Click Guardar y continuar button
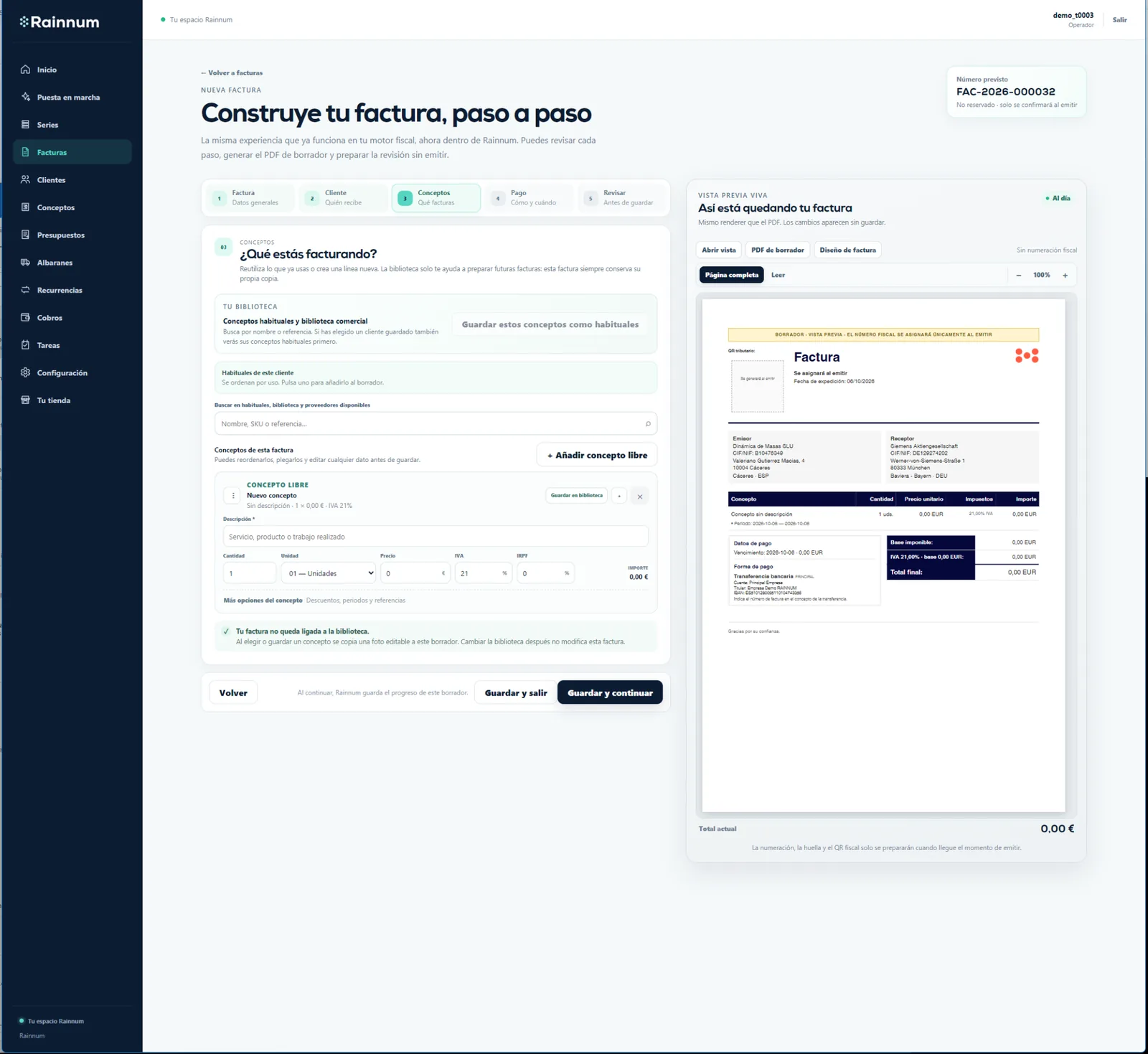 610,693
